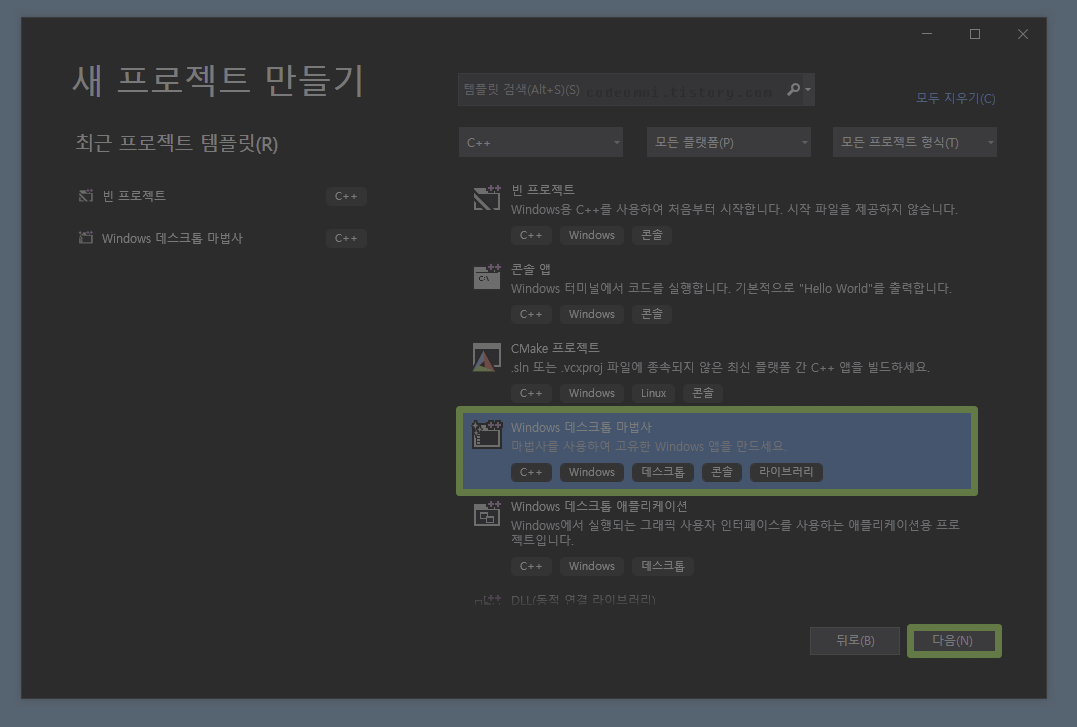The image size is (1077, 727).
Task: Click the 뒤로(B) button
Action: (855, 640)
